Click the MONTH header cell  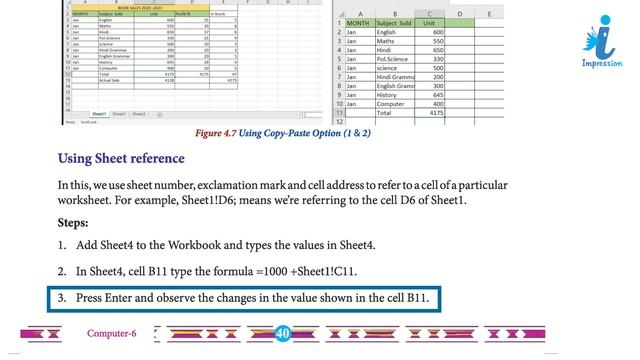coord(360,23)
